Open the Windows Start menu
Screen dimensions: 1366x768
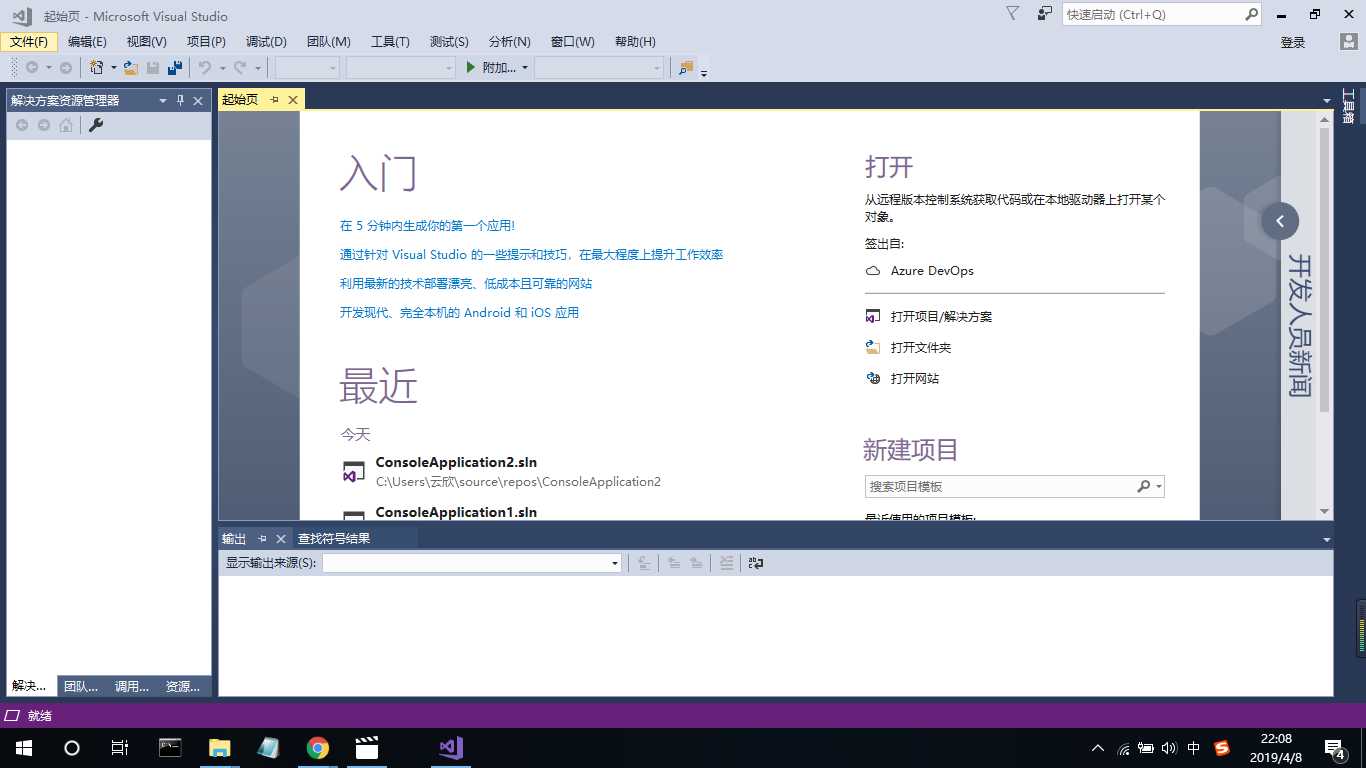coord(23,747)
